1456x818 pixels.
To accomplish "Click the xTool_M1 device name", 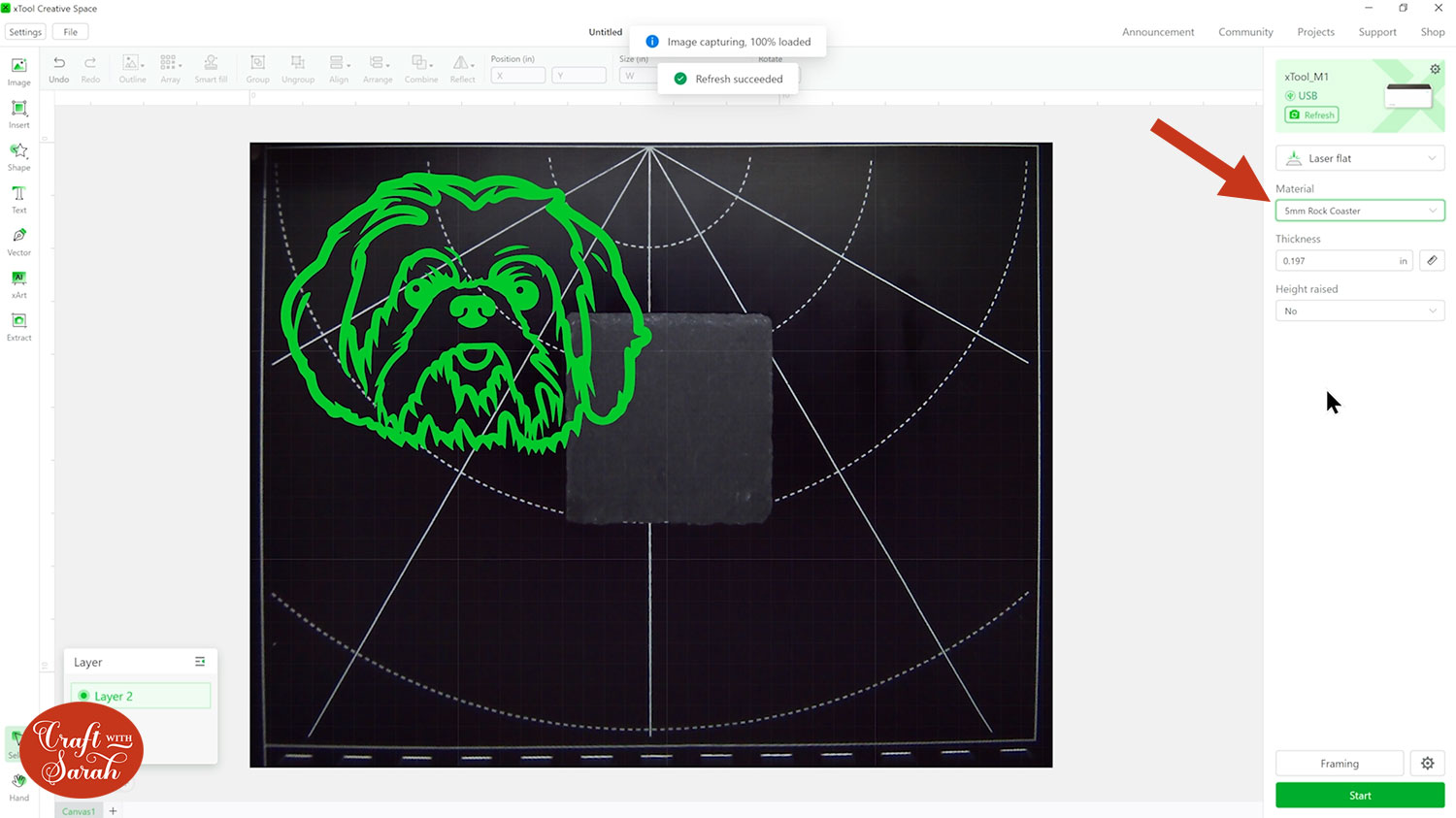I will click(x=1307, y=77).
